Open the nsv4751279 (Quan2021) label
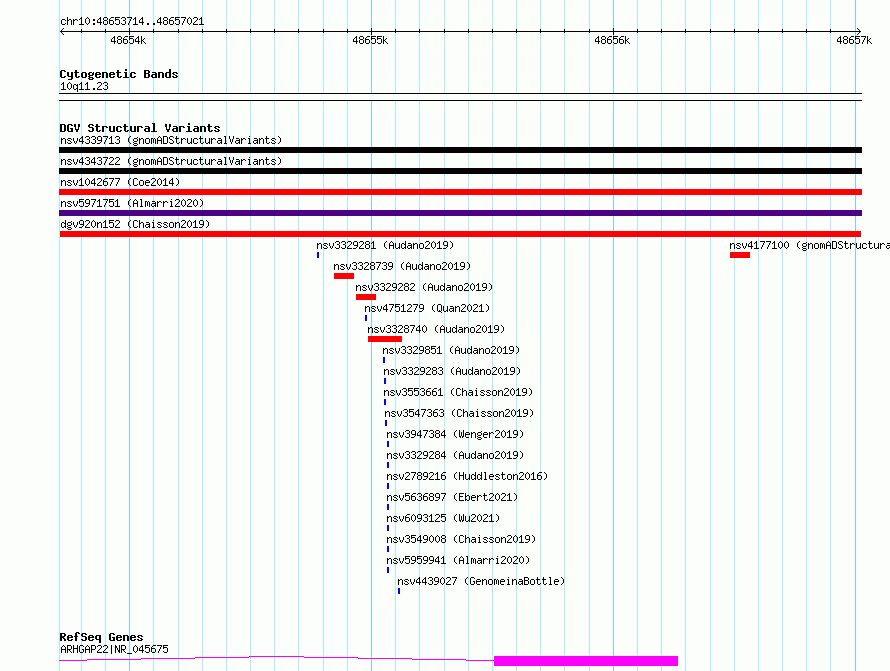The image size is (890, 671). click(x=427, y=308)
